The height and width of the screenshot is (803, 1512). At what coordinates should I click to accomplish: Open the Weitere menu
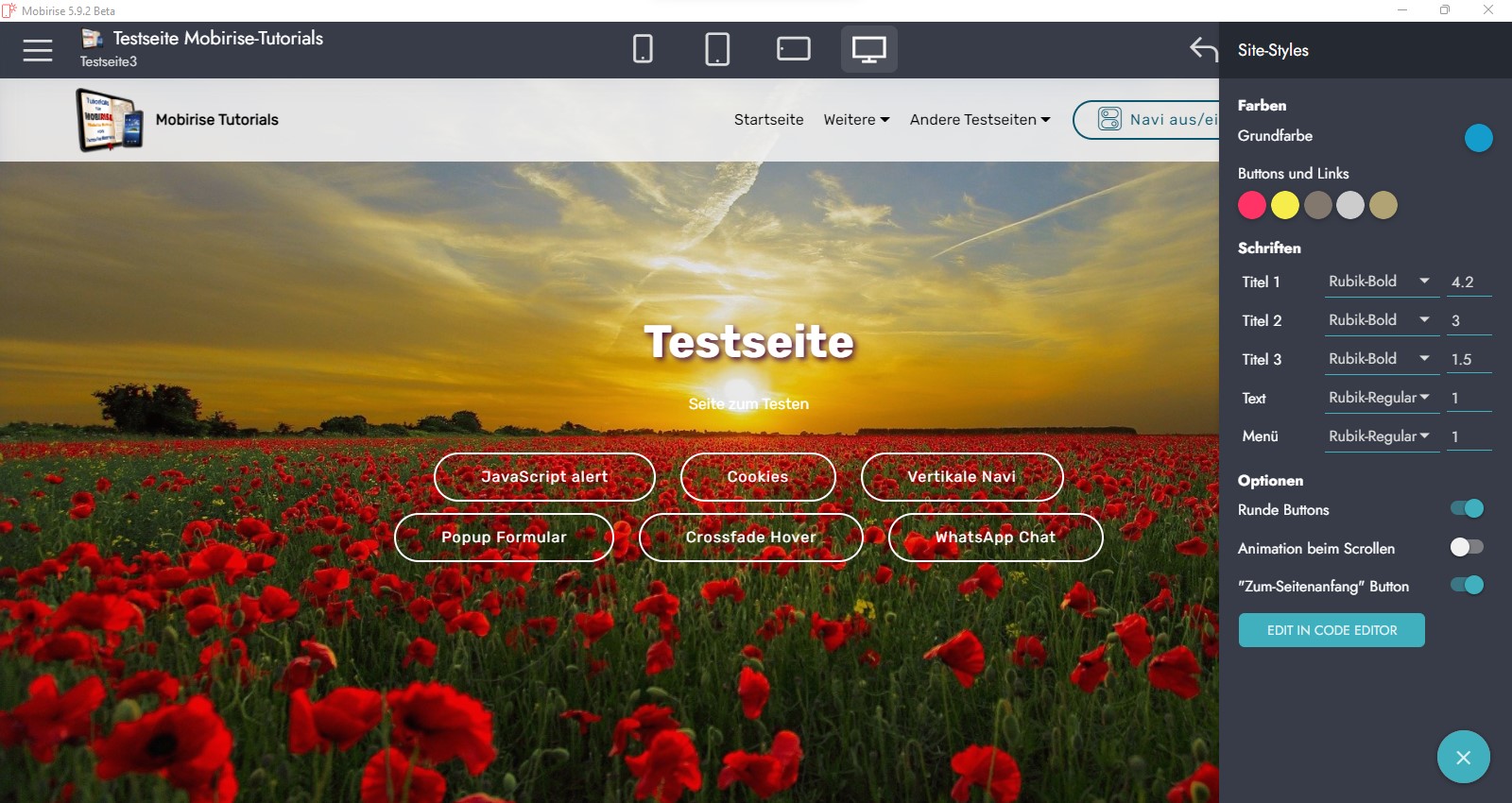(x=855, y=120)
